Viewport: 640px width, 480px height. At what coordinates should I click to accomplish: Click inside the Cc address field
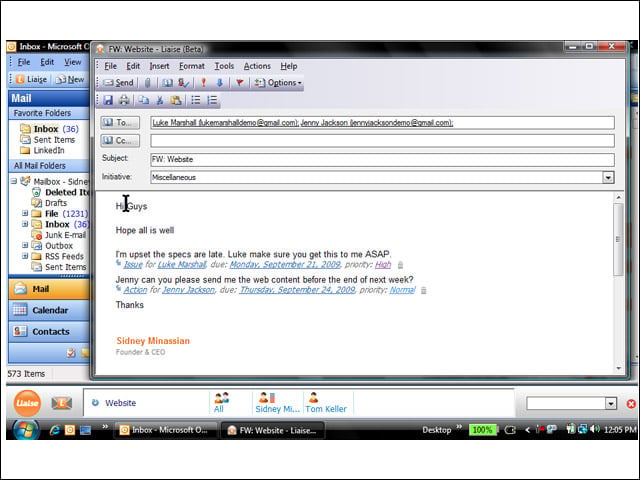pyautogui.click(x=382, y=141)
